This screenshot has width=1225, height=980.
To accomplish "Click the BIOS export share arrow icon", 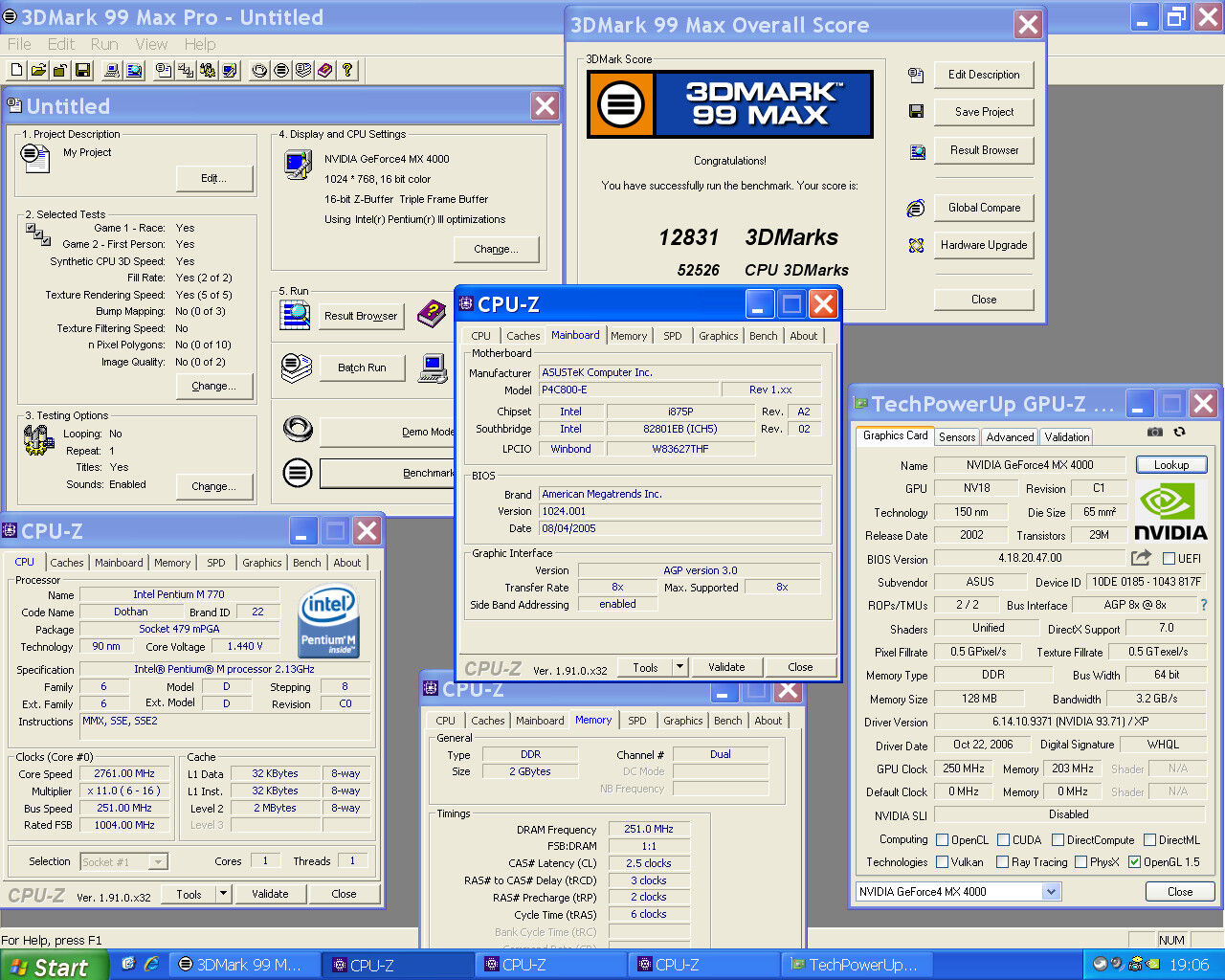I will coord(1141,557).
